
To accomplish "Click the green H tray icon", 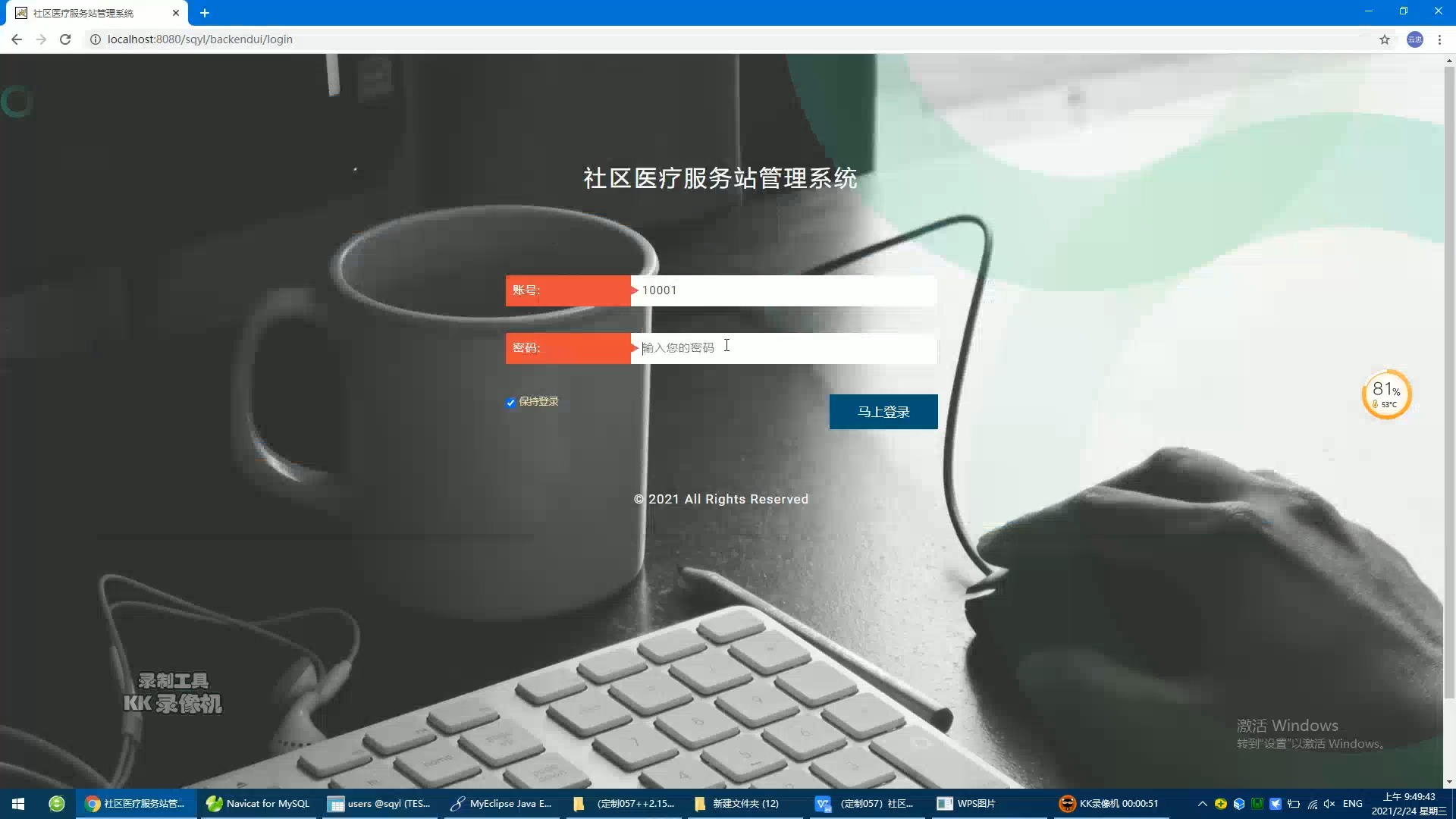I will [1257, 804].
